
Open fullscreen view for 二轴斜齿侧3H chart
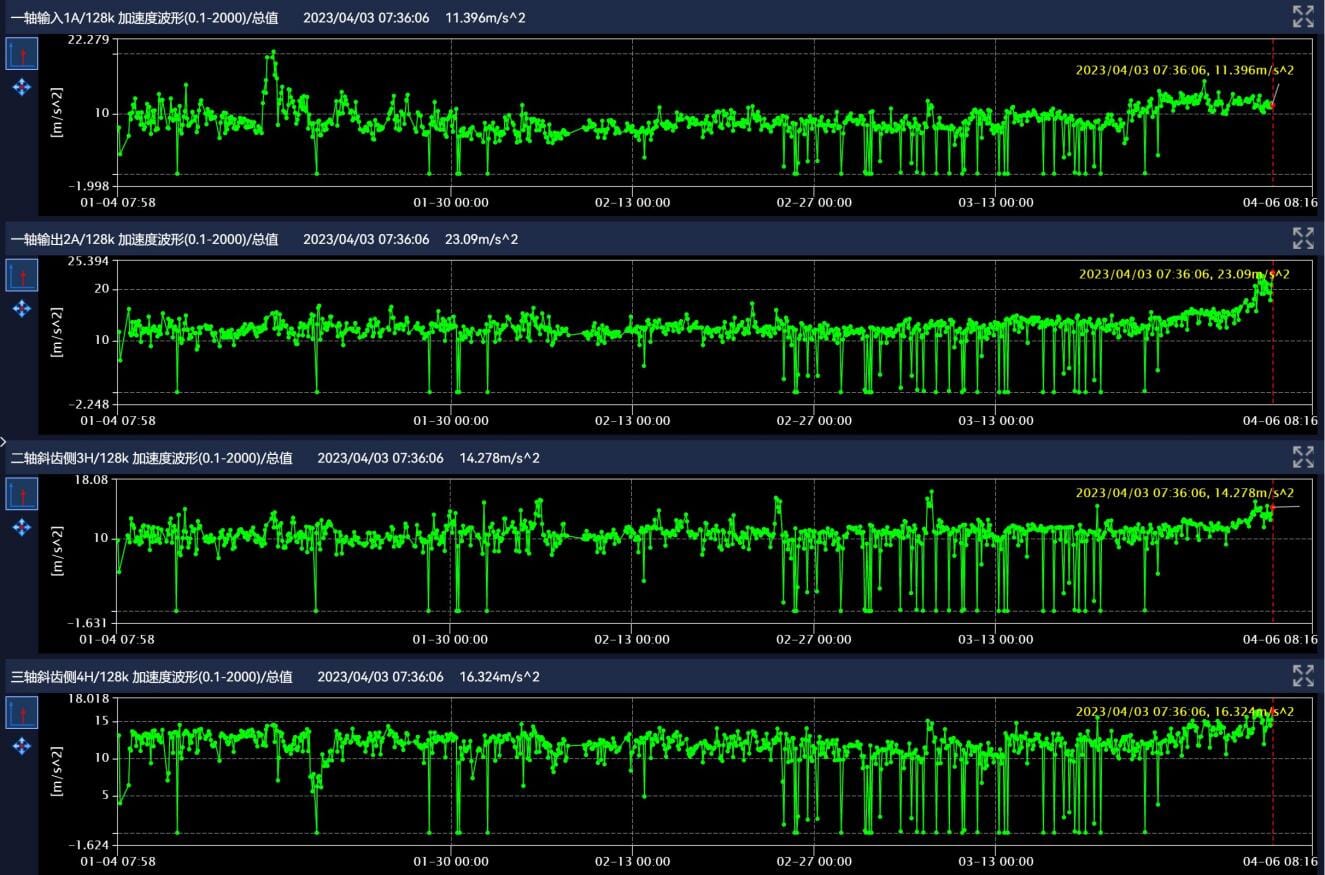[1302, 457]
